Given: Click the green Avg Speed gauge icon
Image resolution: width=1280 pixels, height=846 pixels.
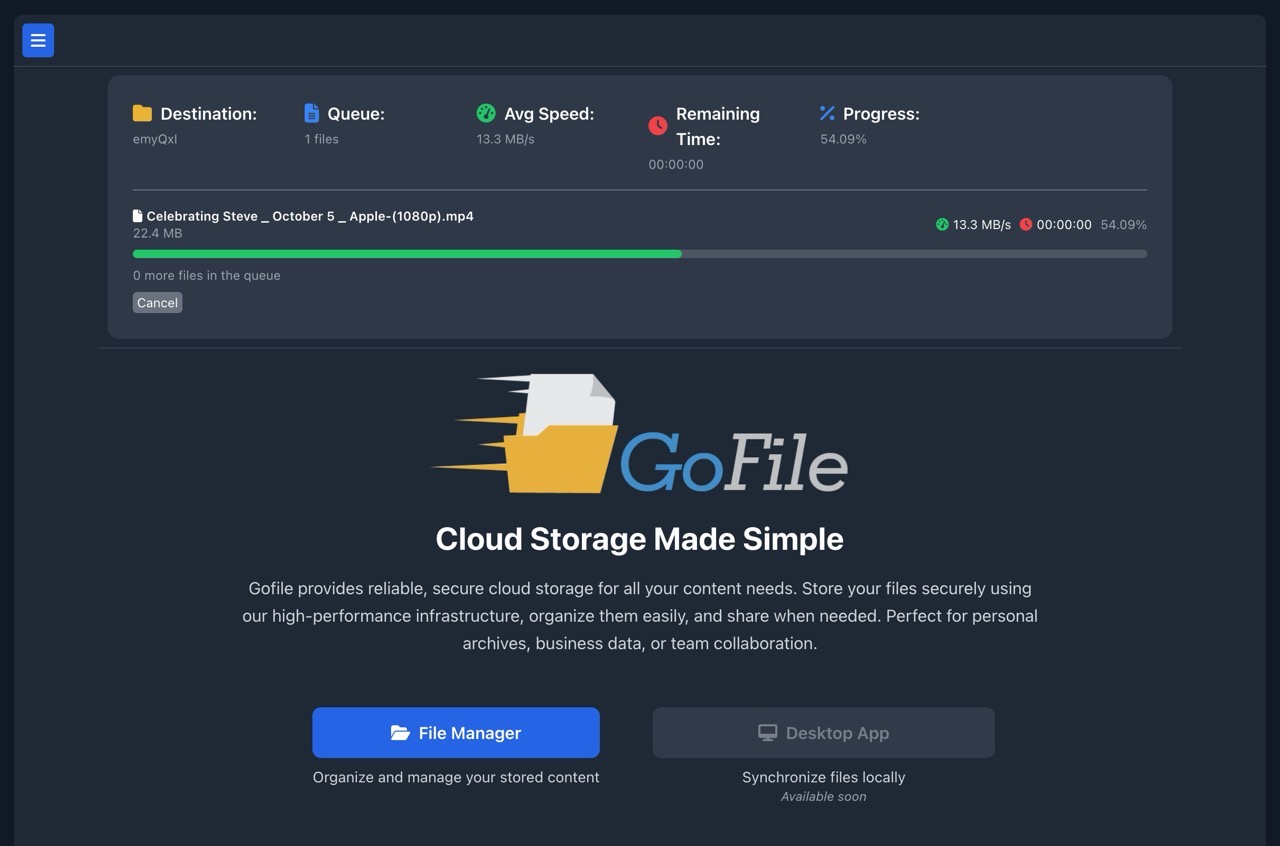Looking at the screenshot, I should pyautogui.click(x=487, y=113).
